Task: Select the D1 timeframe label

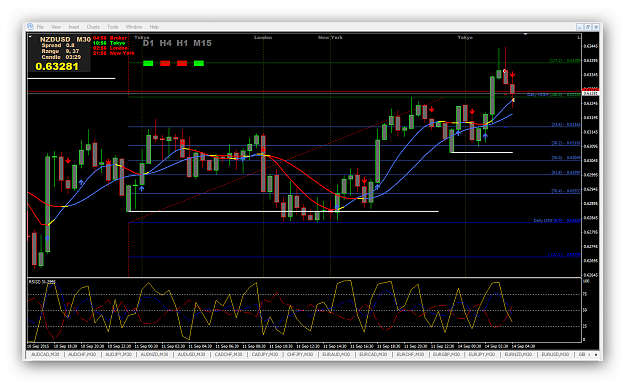Action: point(148,43)
